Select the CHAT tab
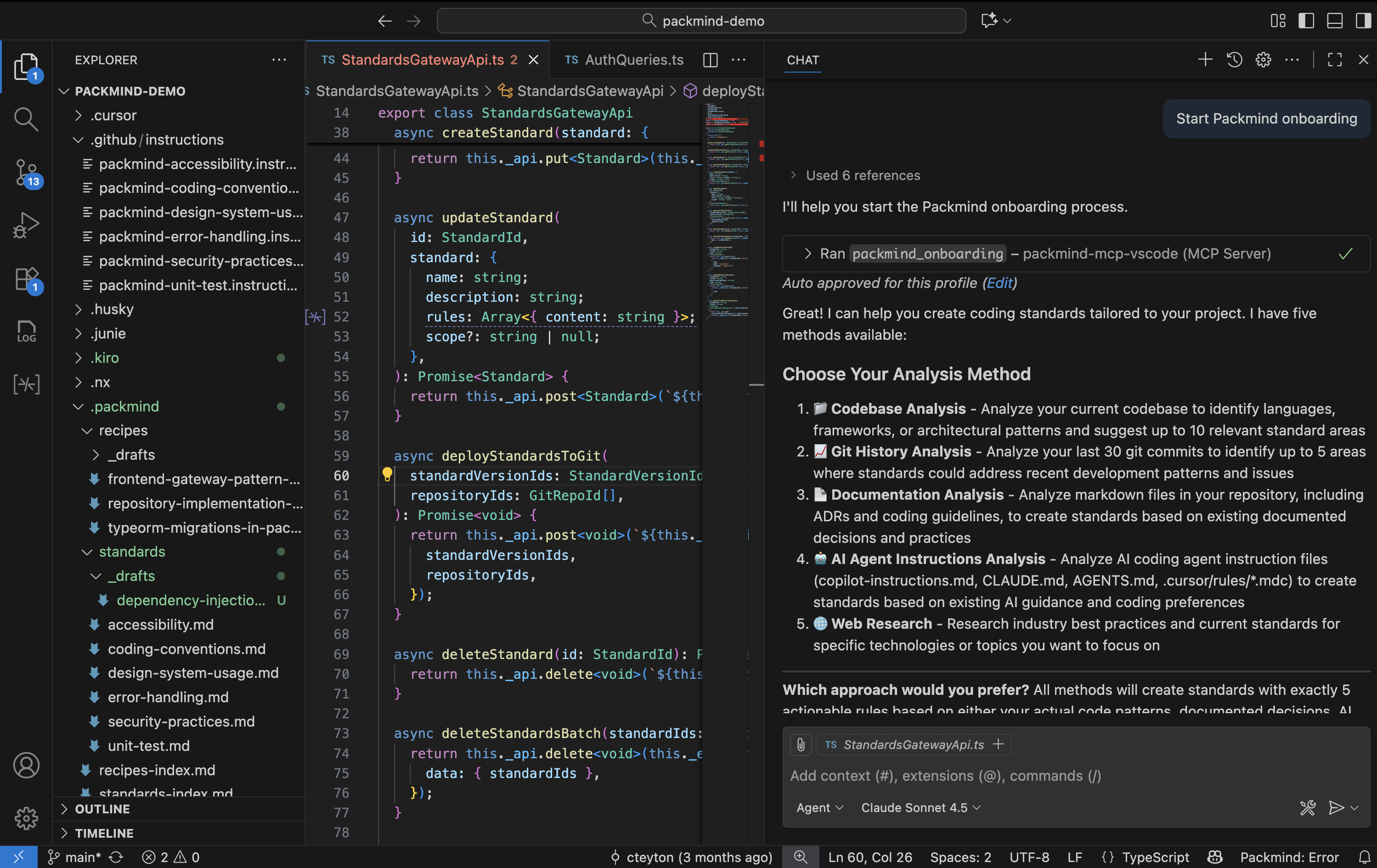This screenshot has height=868, width=1377. [x=802, y=60]
